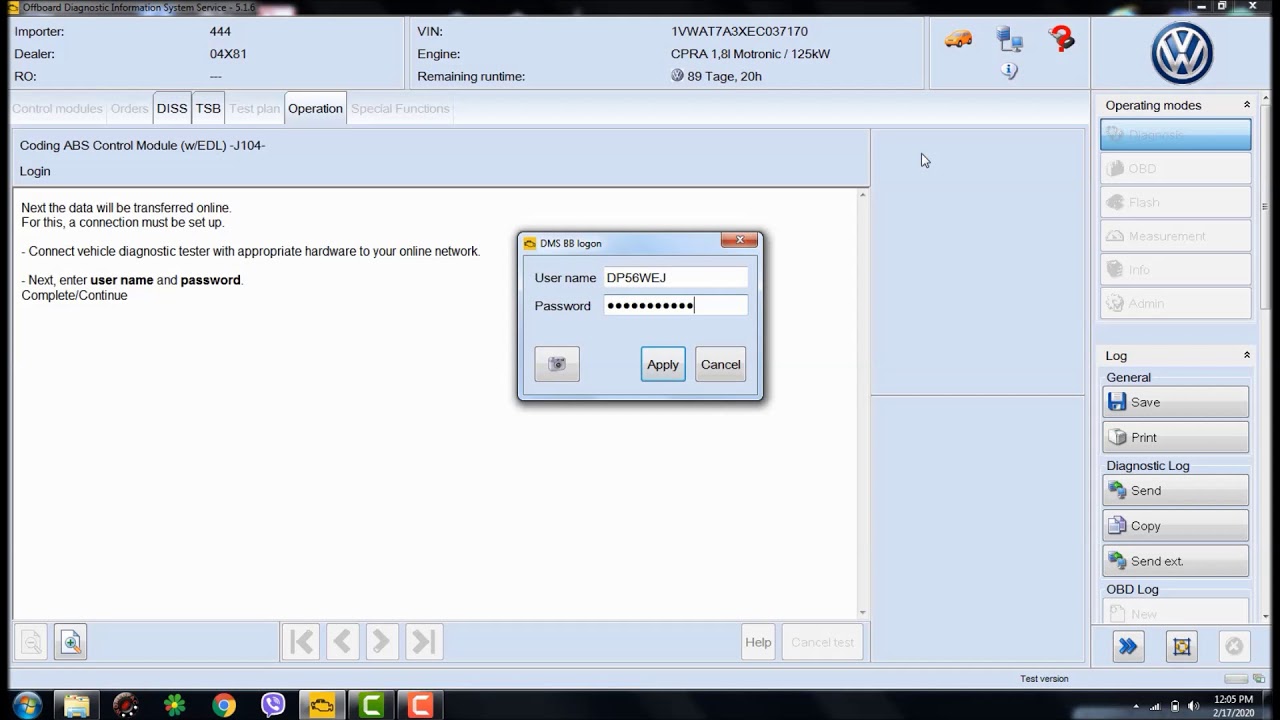Collapse the Log section

click(1247, 355)
